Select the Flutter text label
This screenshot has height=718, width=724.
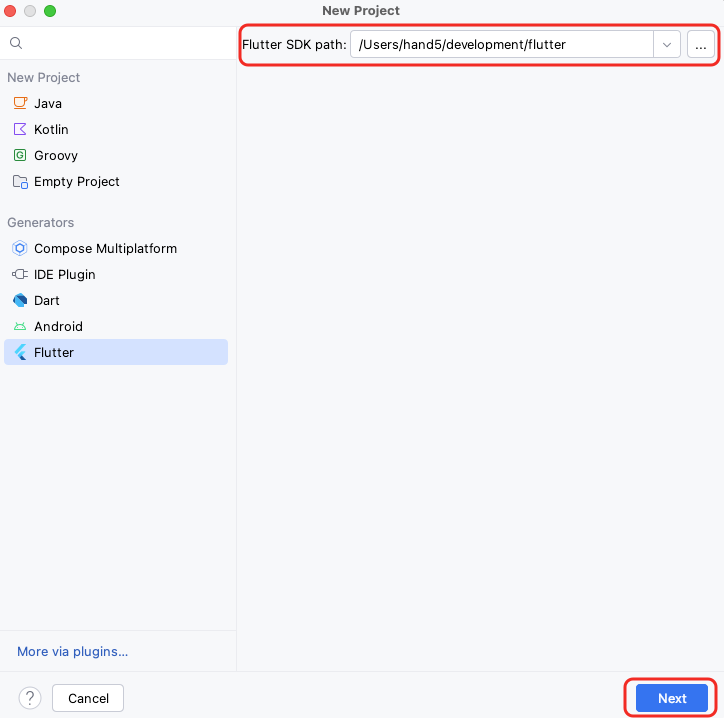point(54,352)
